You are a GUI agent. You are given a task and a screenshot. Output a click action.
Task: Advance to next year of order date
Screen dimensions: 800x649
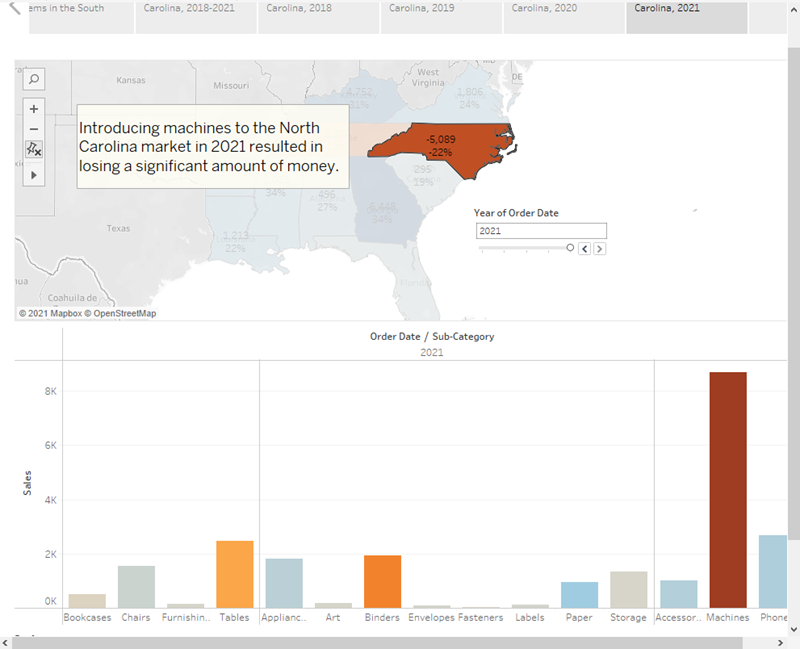pyautogui.click(x=600, y=248)
